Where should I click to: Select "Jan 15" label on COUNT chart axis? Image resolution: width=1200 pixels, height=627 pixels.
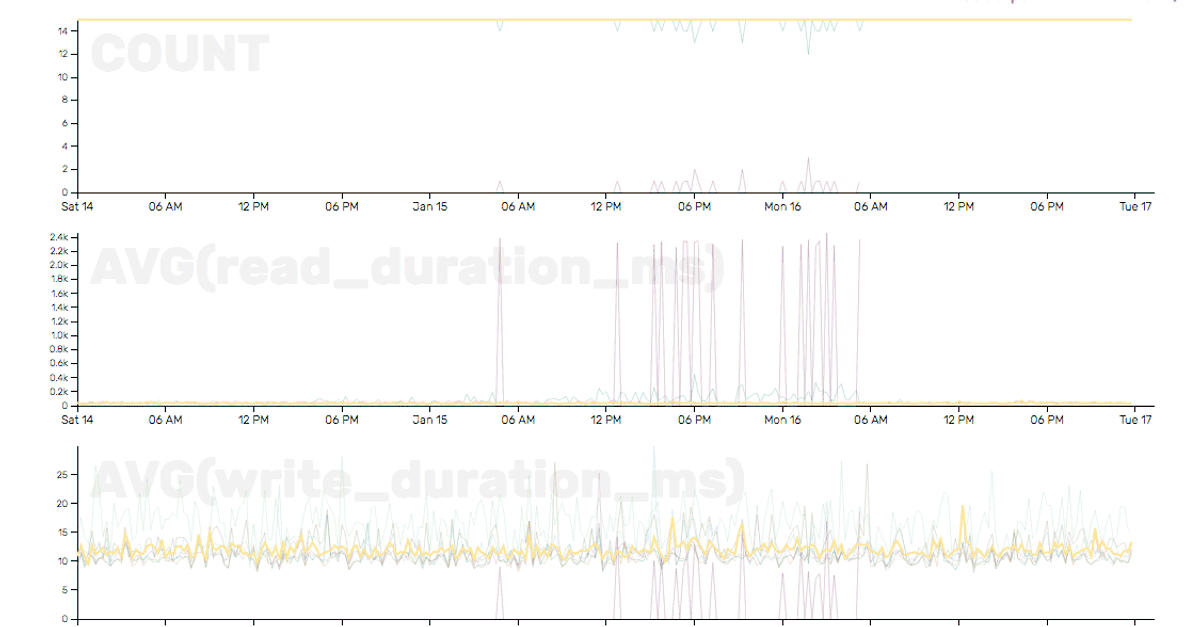429,207
